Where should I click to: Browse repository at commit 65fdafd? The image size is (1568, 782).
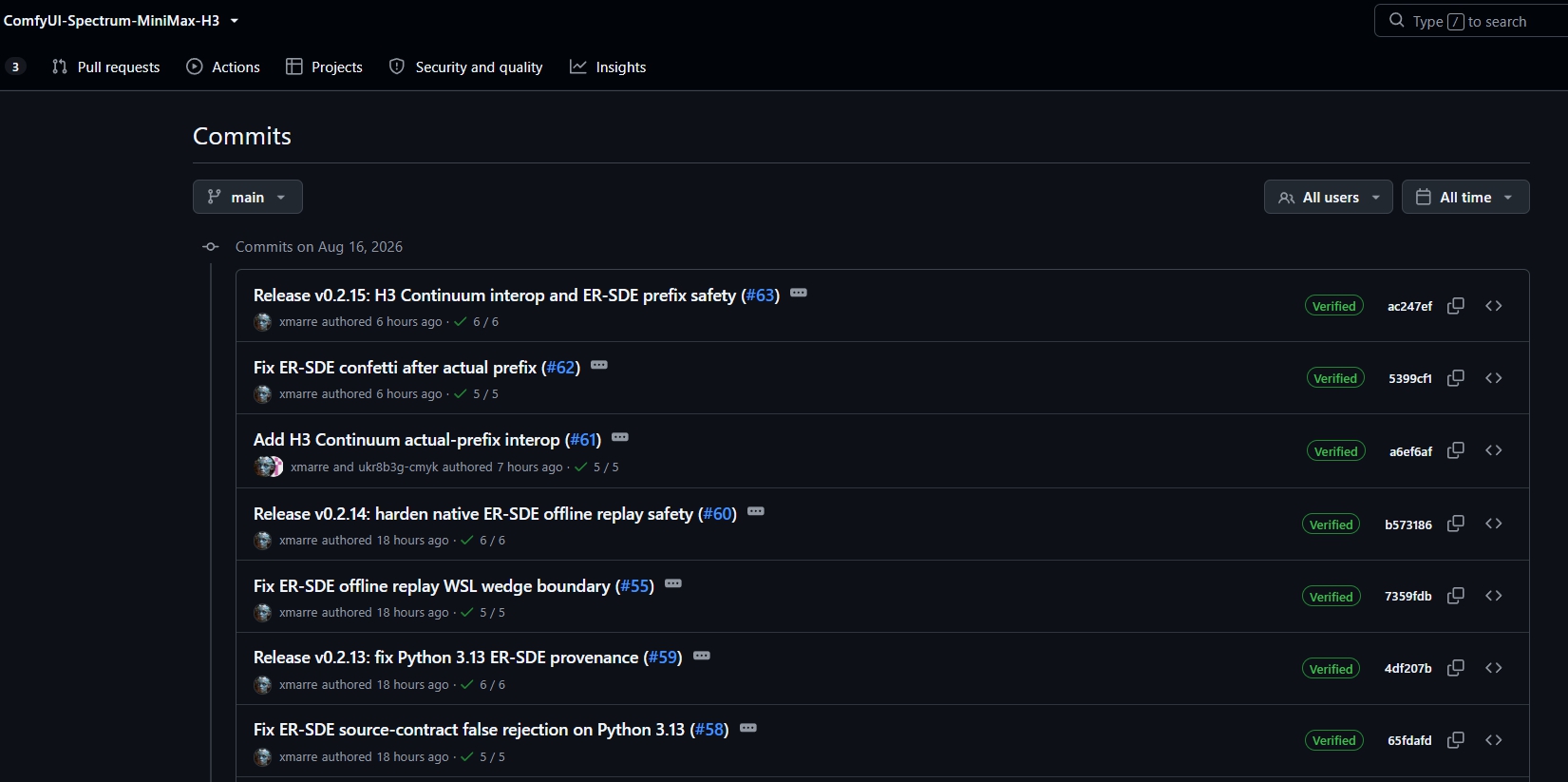(1494, 740)
